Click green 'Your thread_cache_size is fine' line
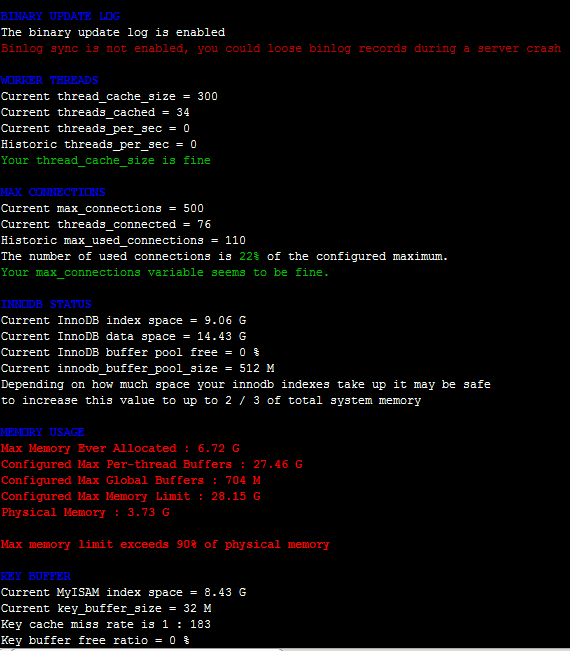 pyautogui.click(x=106, y=160)
